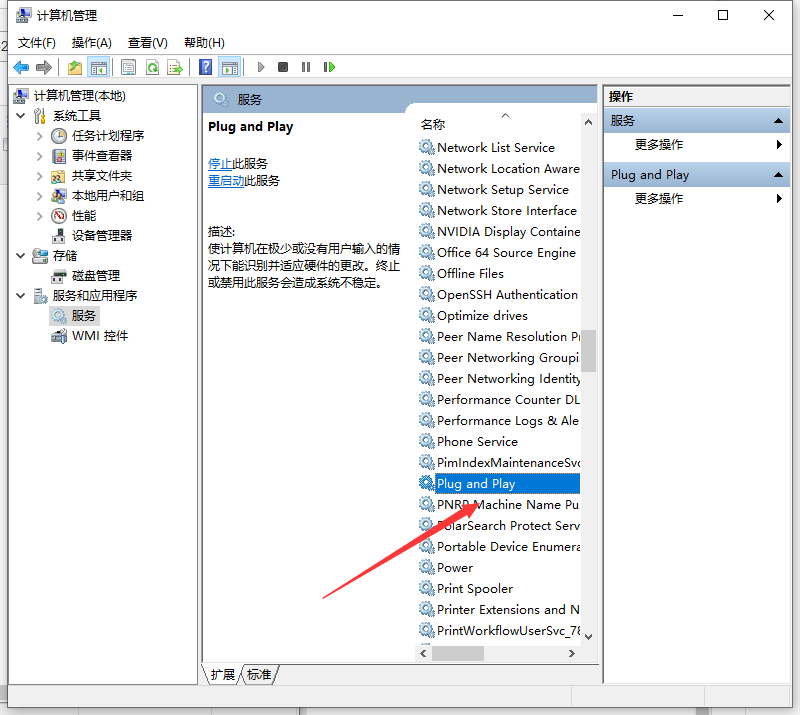Click the Up One Level folder icon

[x=75, y=67]
